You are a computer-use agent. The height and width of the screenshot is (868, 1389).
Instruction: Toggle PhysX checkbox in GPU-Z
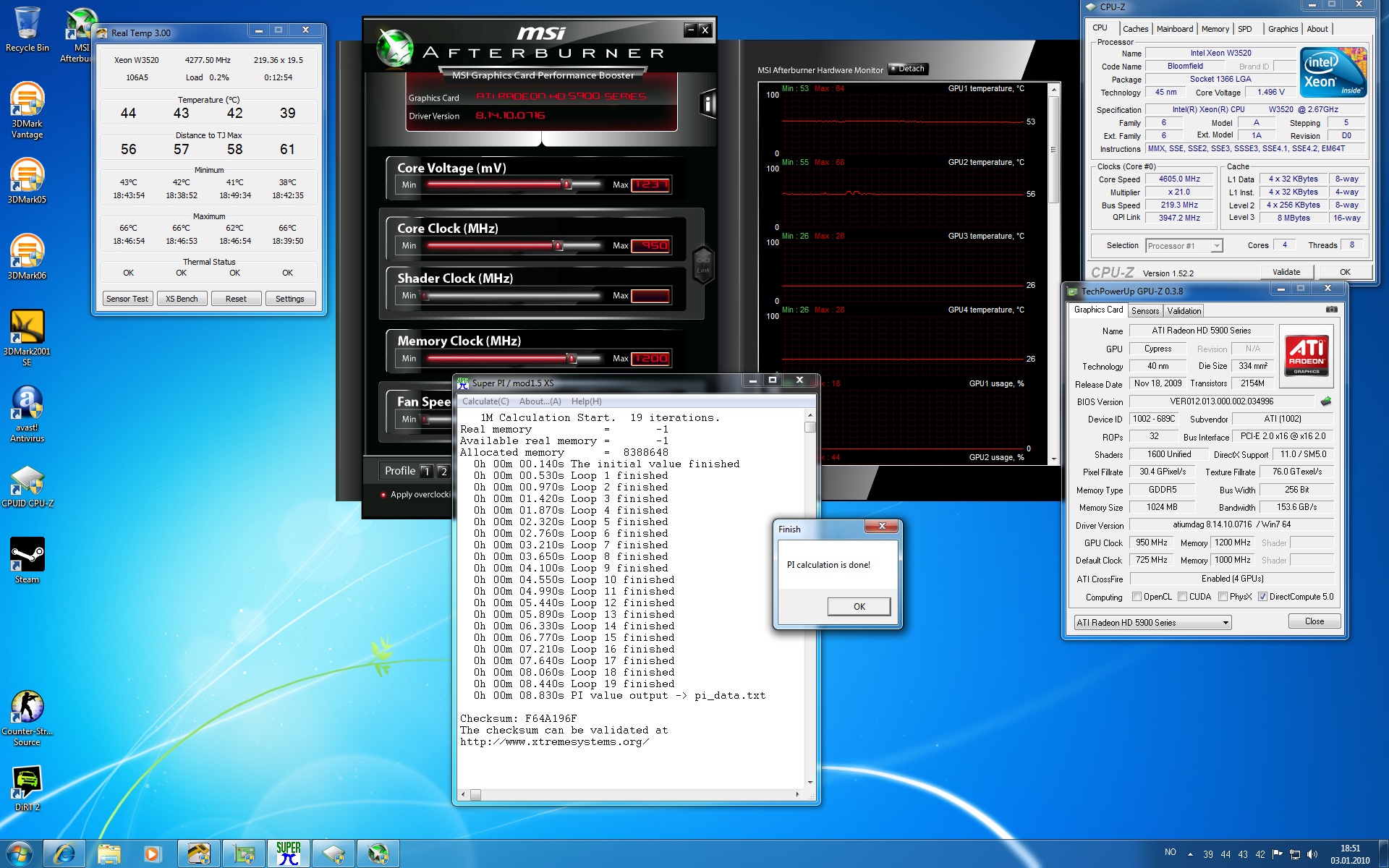coord(1223,597)
